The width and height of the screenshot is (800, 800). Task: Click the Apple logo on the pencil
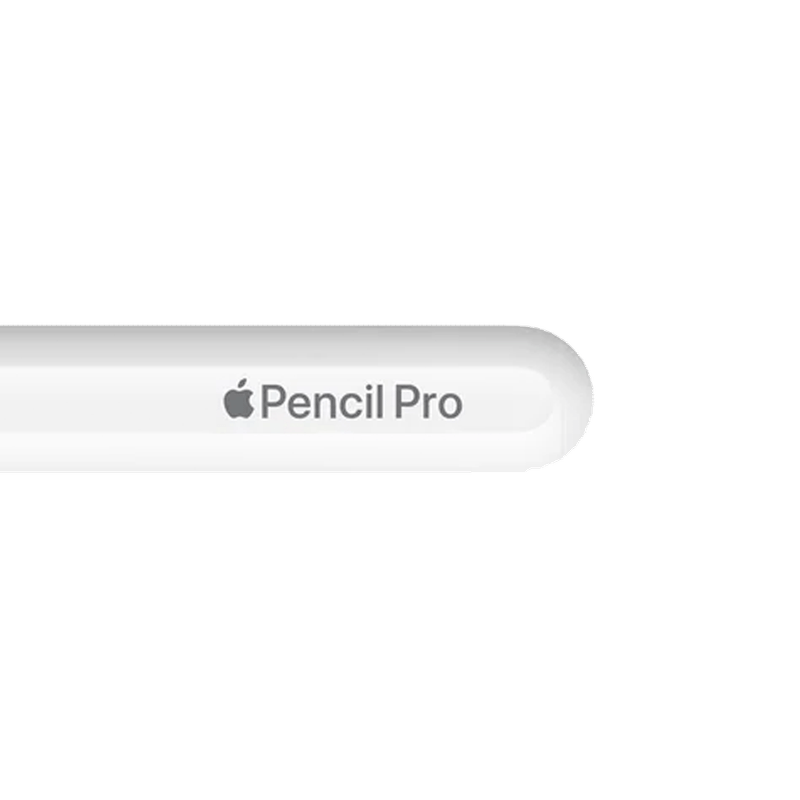238,399
